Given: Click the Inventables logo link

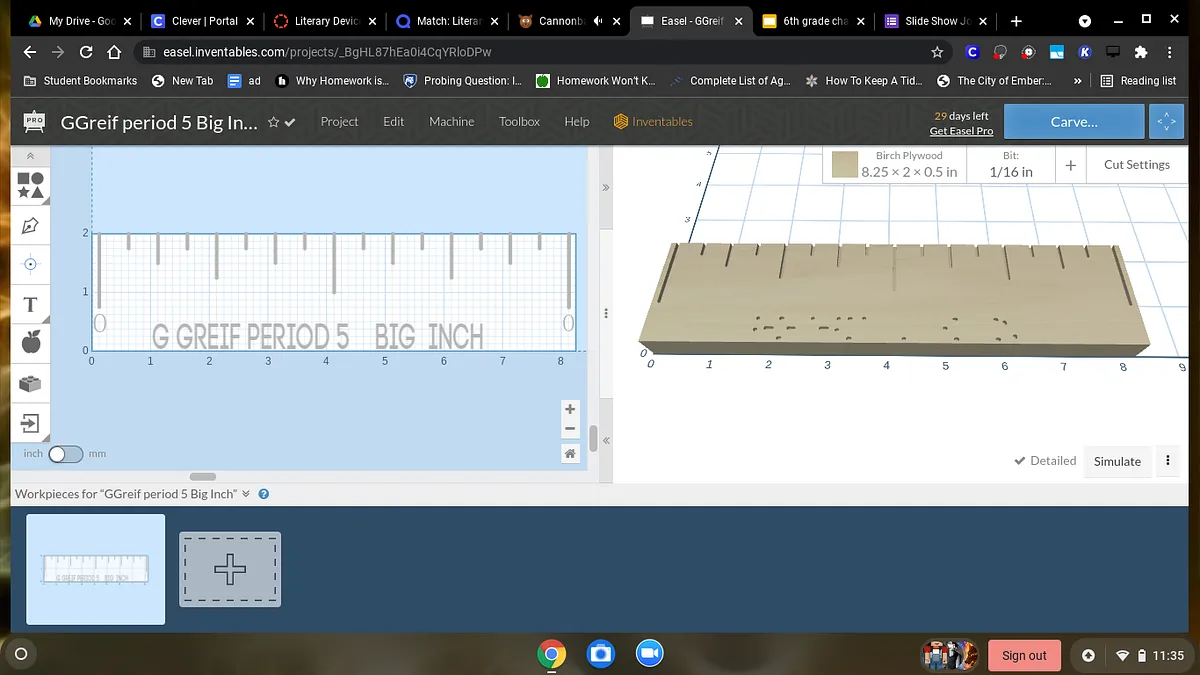Looking at the screenshot, I should [x=653, y=122].
